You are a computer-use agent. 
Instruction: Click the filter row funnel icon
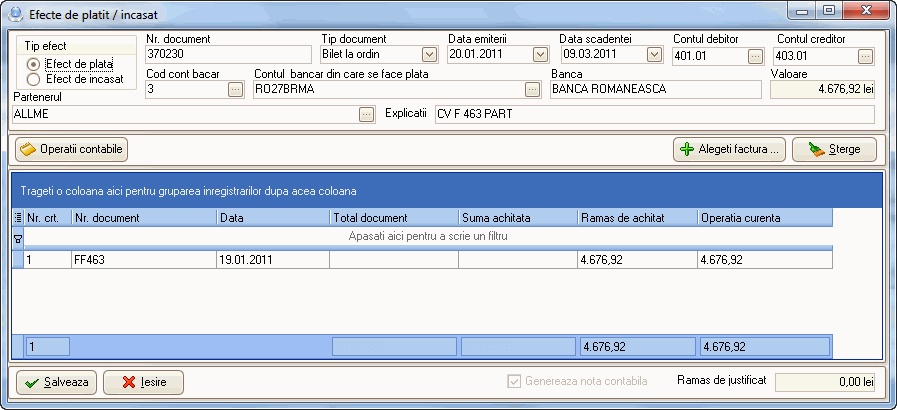click(x=17, y=238)
